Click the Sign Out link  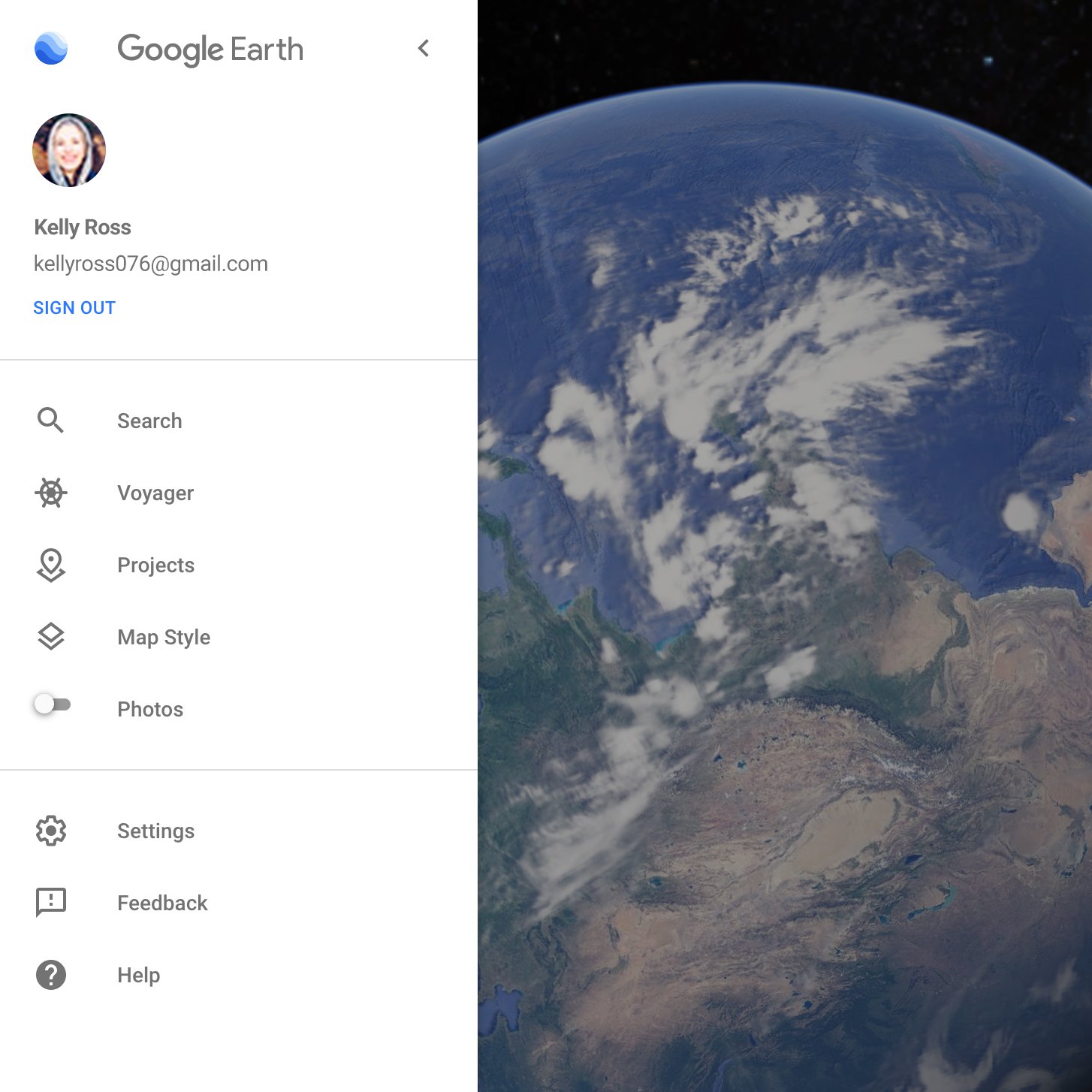[x=74, y=308]
